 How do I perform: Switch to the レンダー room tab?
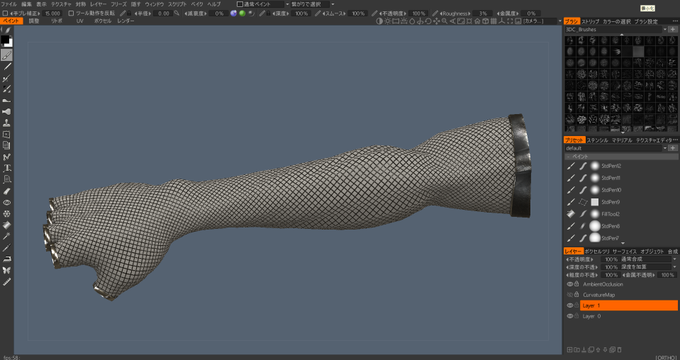[x=126, y=21]
